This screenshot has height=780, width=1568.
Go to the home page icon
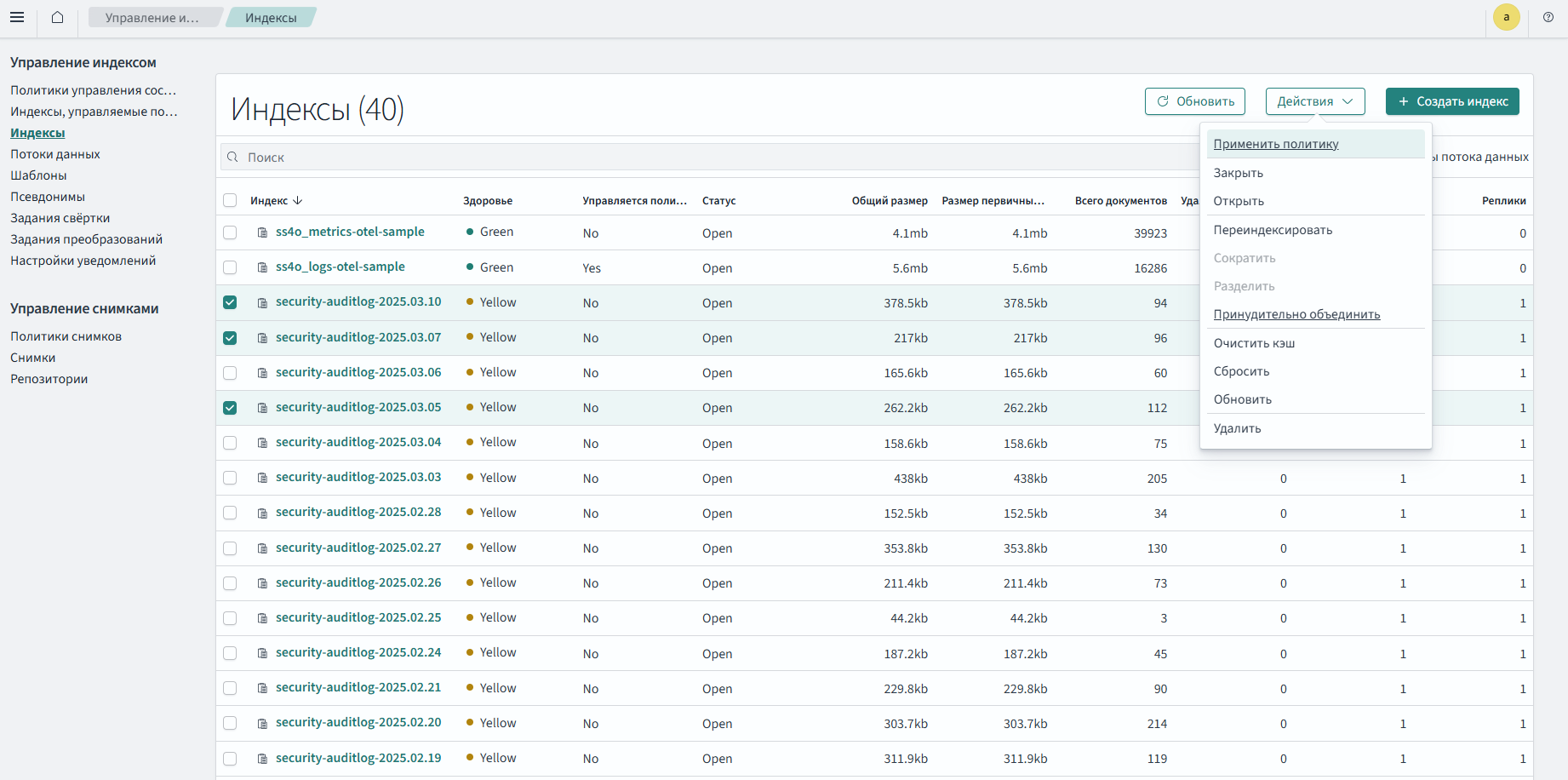click(57, 17)
